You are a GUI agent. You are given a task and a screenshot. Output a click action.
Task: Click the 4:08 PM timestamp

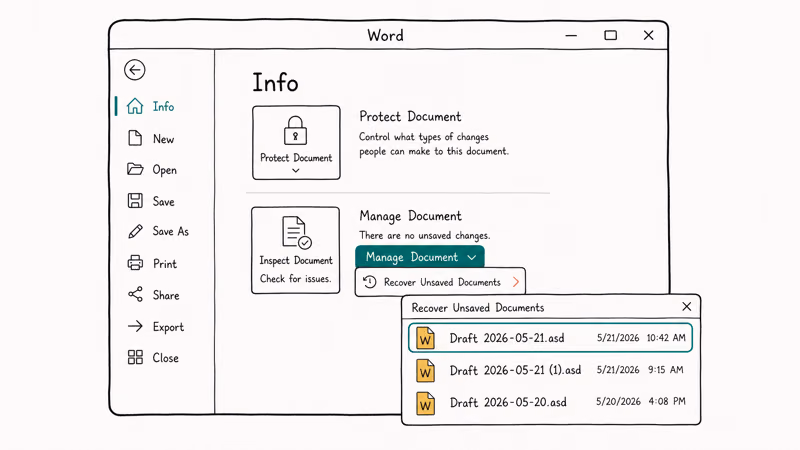point(667,402)
